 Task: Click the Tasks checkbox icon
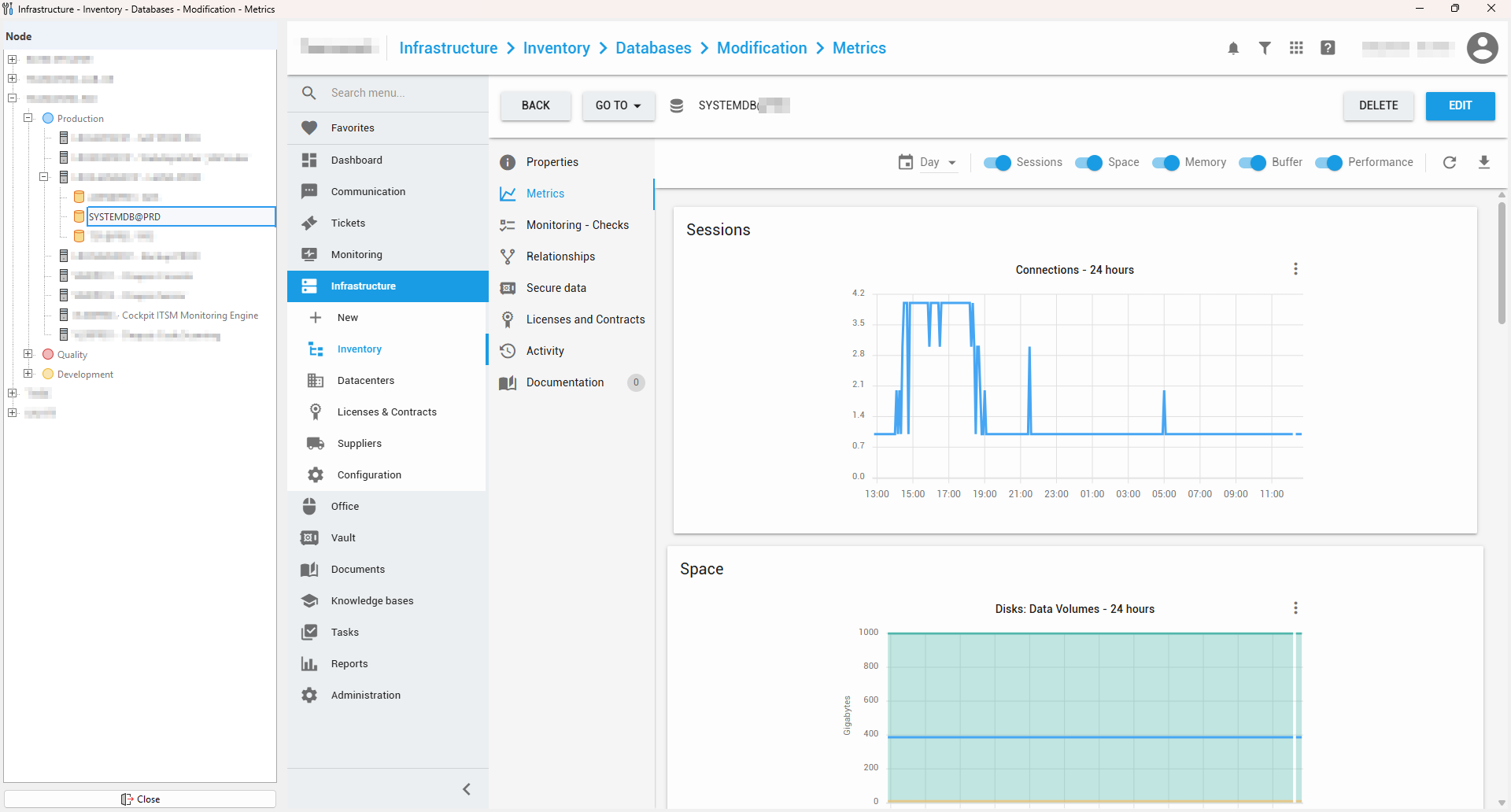click(309, 632)
